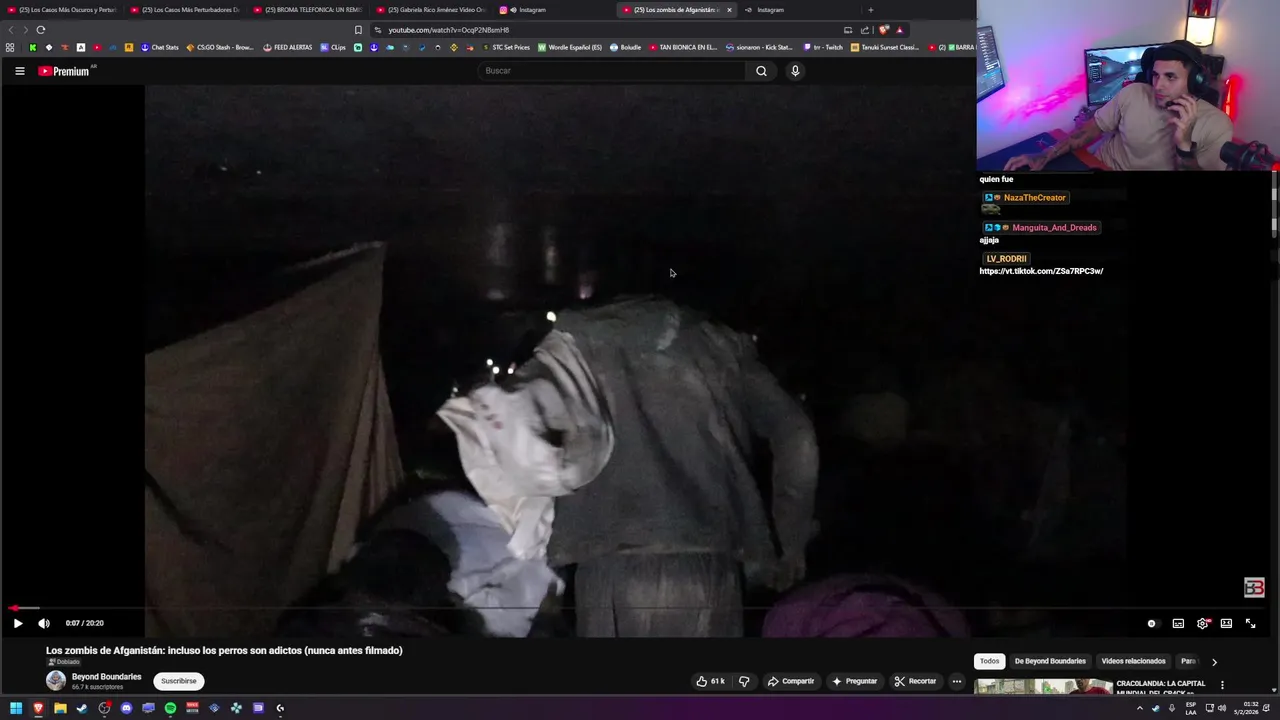Screen dimensions: 1280x720
Task: Open the Brave Shields lion icon
Action: [883, 30]
